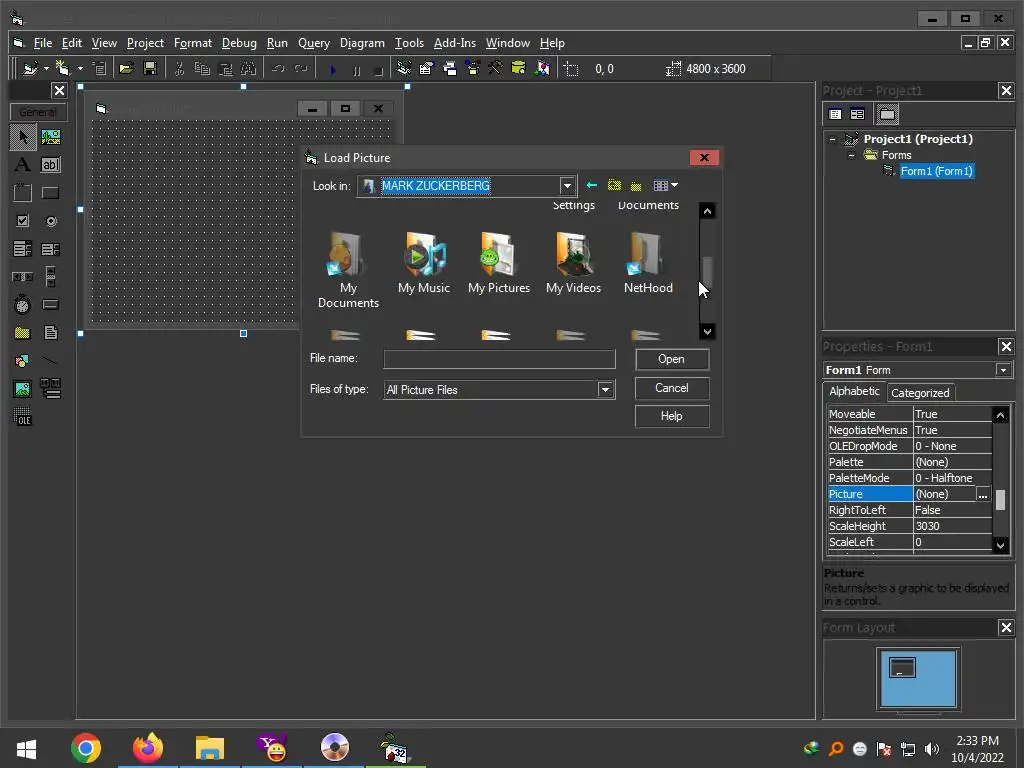Open the Form1 object dropdown in Properties

pos(1004,370)
